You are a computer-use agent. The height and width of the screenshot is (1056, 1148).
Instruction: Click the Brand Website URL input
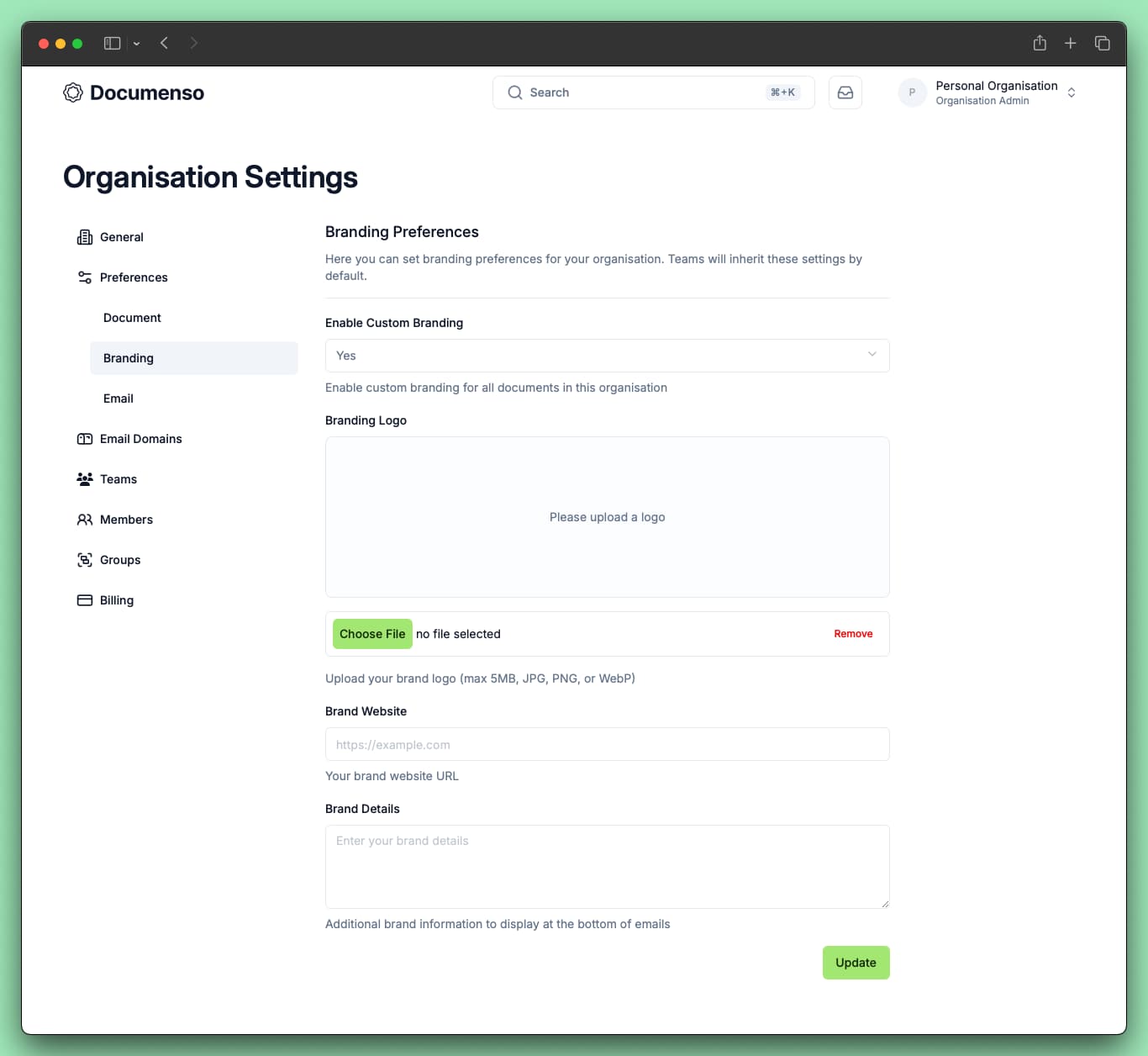pos(607,744)
